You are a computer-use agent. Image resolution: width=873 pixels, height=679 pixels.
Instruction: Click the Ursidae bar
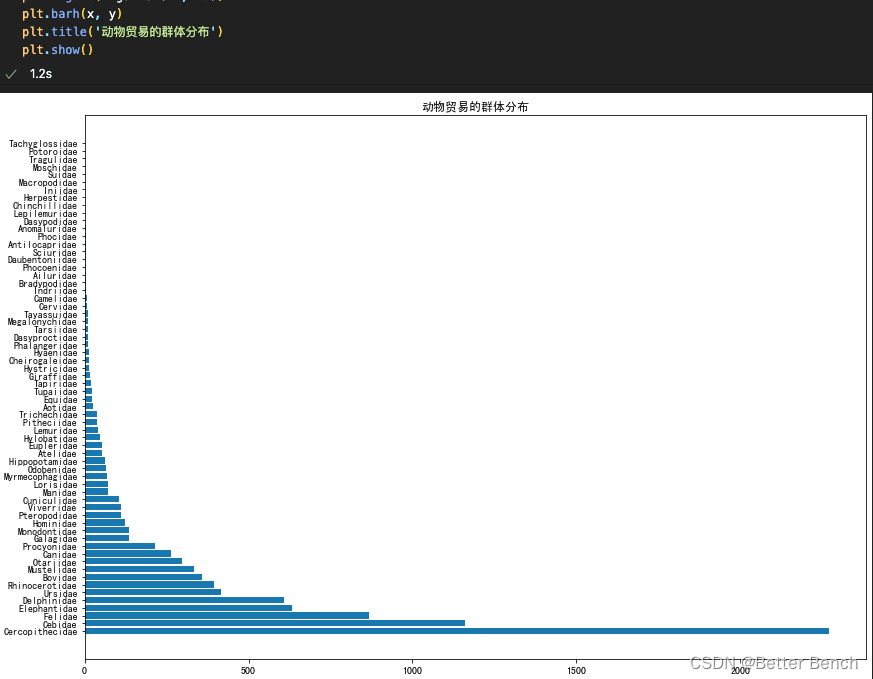pos(153,592)
